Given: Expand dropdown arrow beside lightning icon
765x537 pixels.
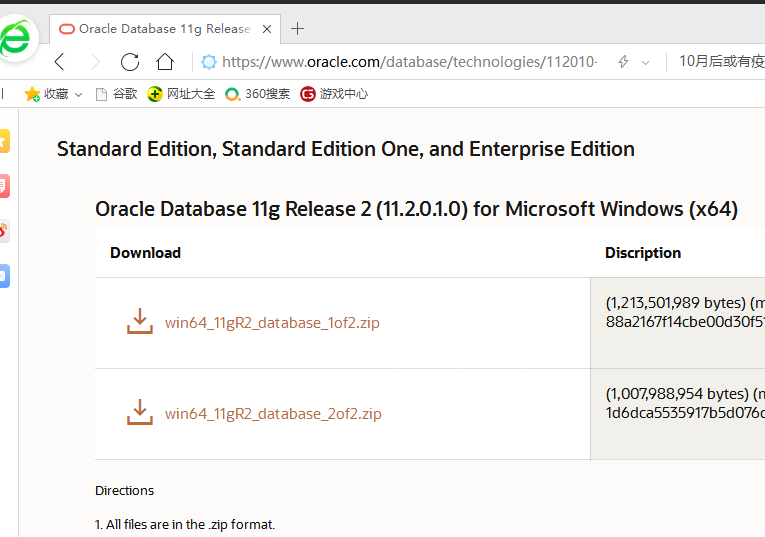Looking at the screenshot, I should point(646,62).
